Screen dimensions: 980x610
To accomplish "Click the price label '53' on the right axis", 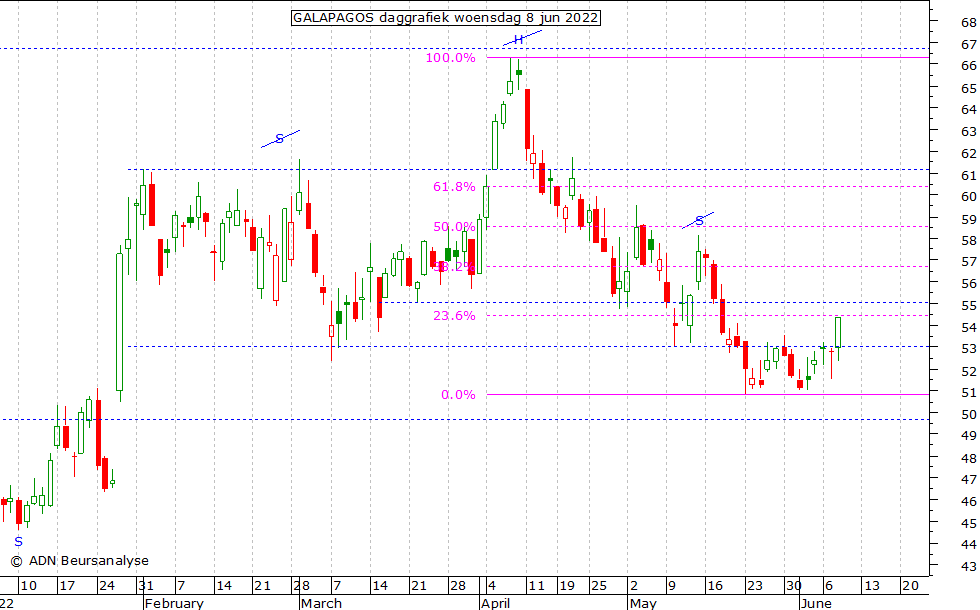I will coord(969,349).
